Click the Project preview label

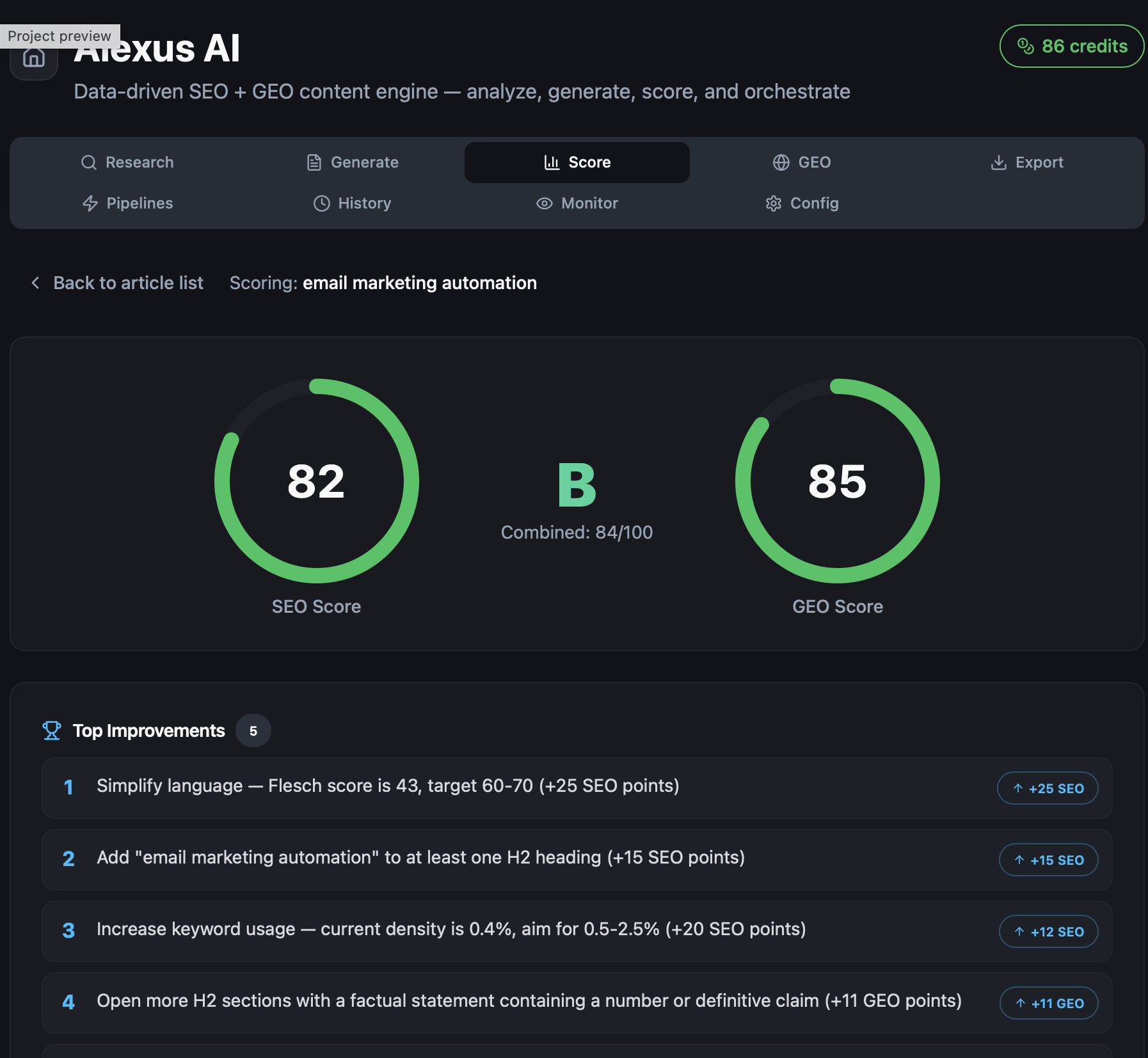click(60, 36)
